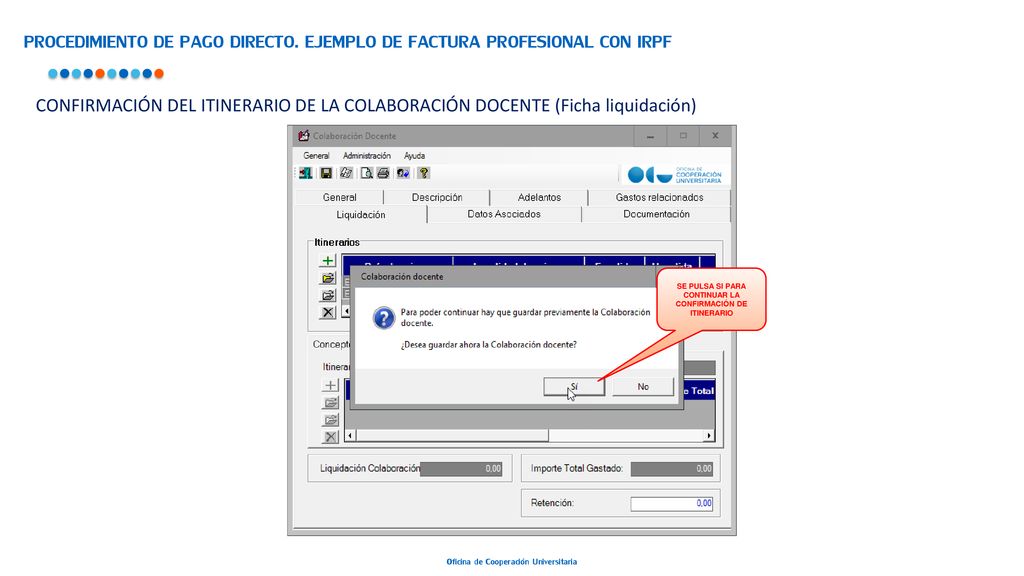
Task: Add itinerary with green plus icon
Action: [x=328, y=261]
